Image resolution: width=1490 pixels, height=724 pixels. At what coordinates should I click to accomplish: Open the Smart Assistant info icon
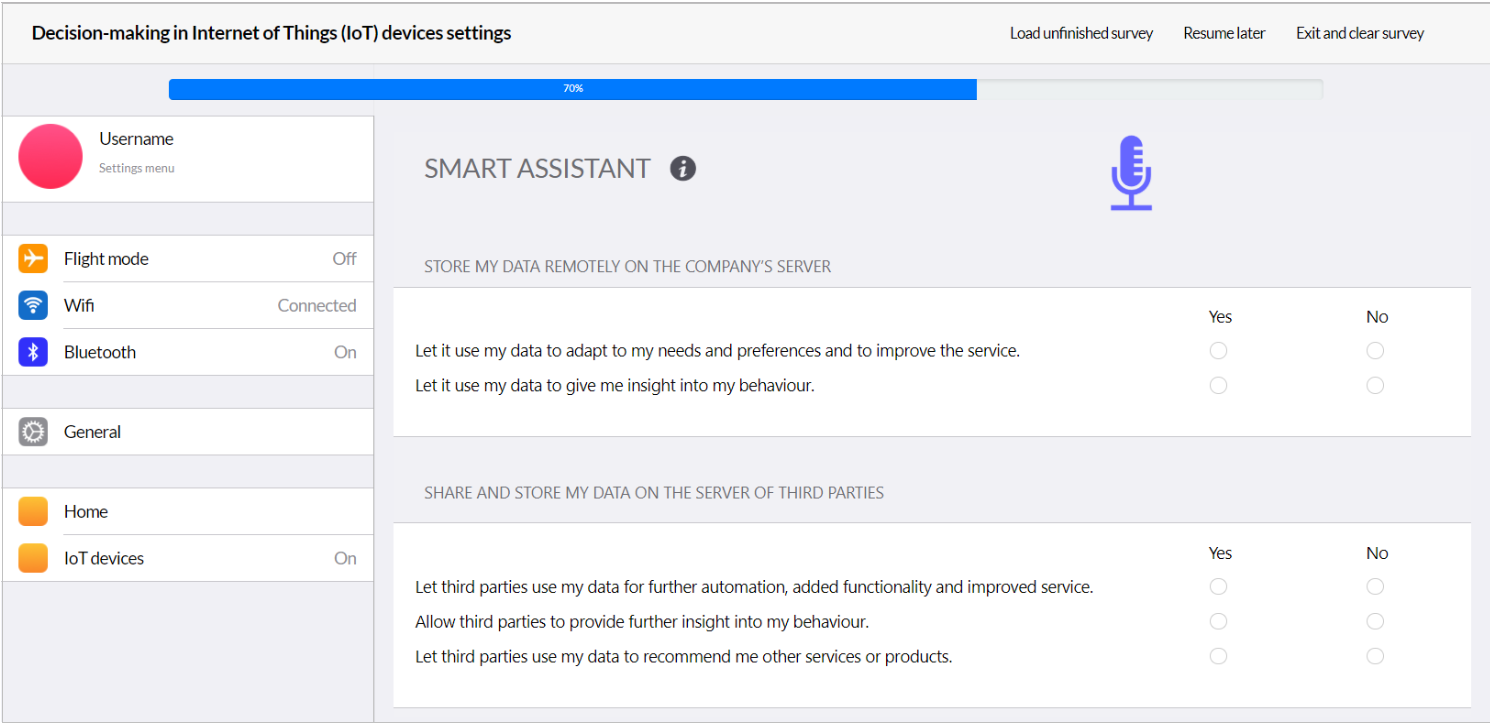(683, 168)
